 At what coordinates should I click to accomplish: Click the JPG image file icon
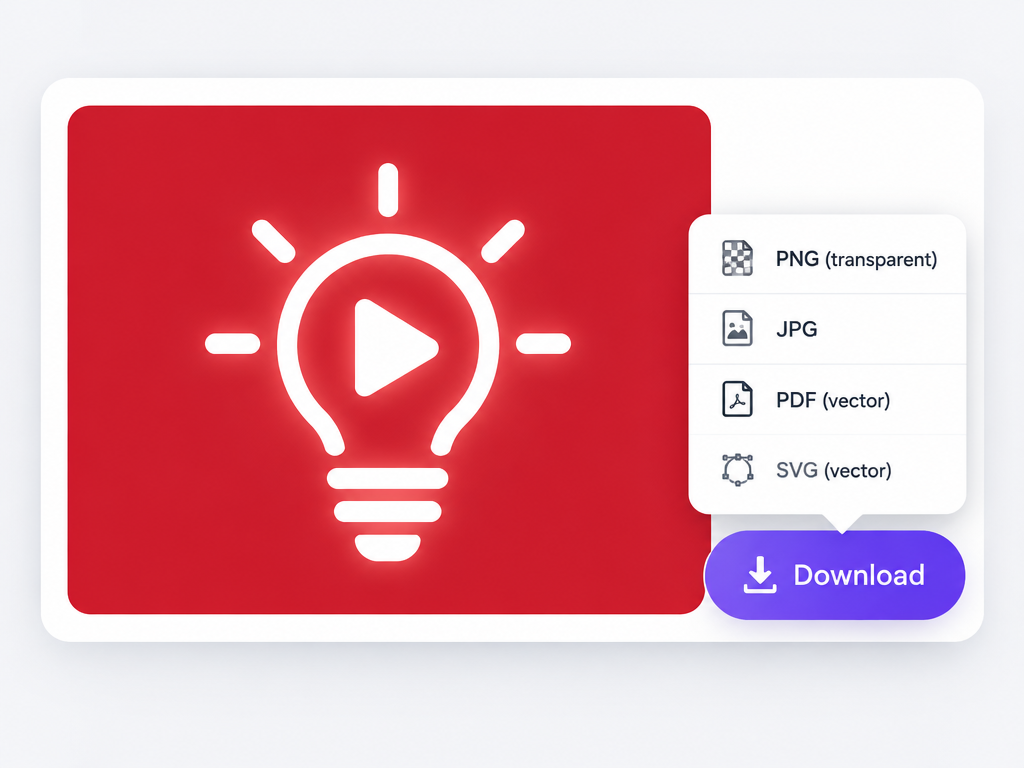click(737, 328)
